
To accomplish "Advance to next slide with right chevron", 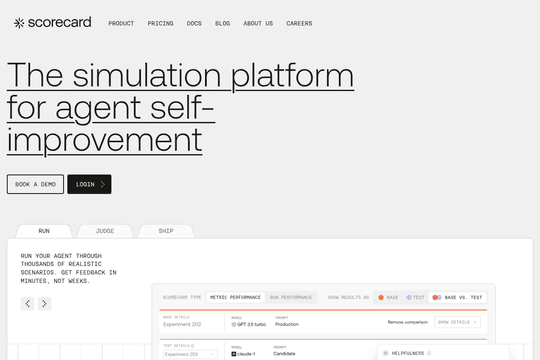I will tap(44, 304).
